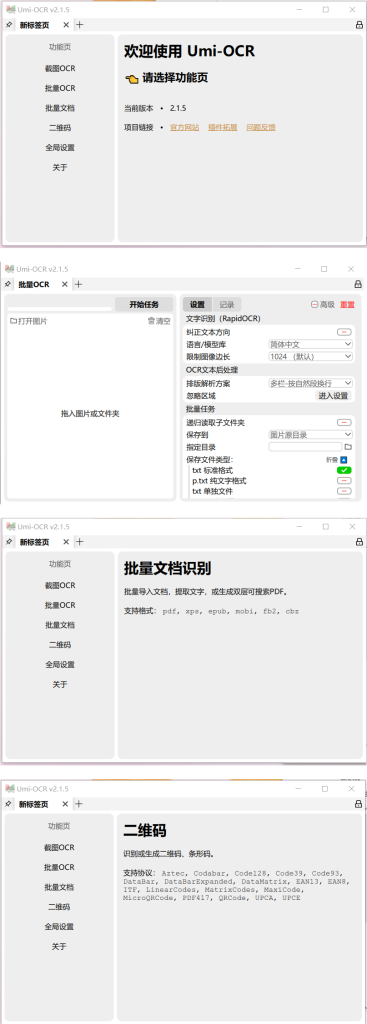367x1024 pixels.
Task: Click lock icon in the 批量OCR window
Action: point(358,285)
